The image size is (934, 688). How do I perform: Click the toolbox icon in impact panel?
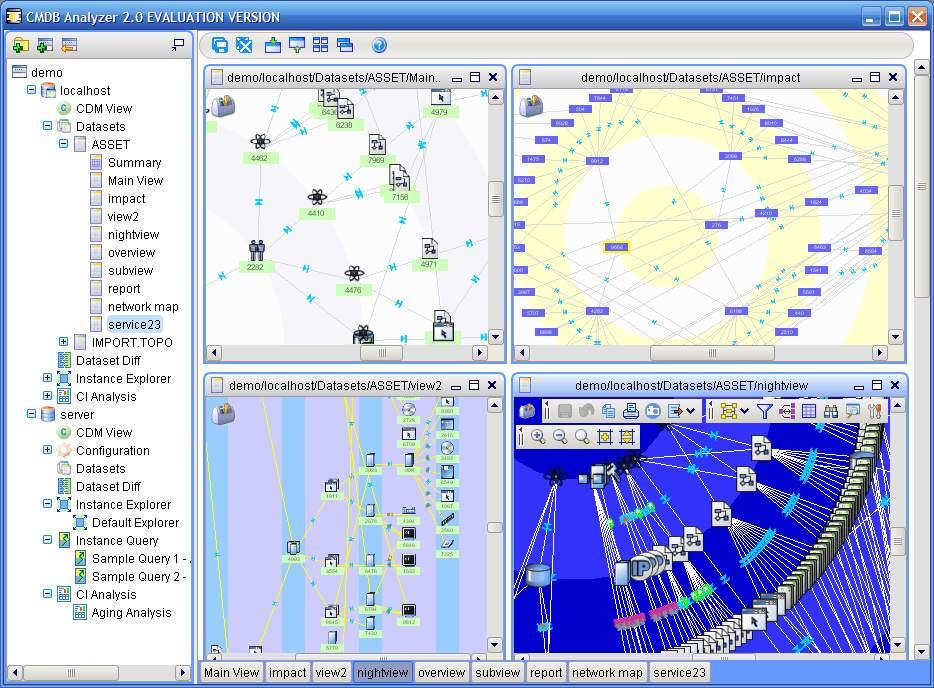(531, 105)
